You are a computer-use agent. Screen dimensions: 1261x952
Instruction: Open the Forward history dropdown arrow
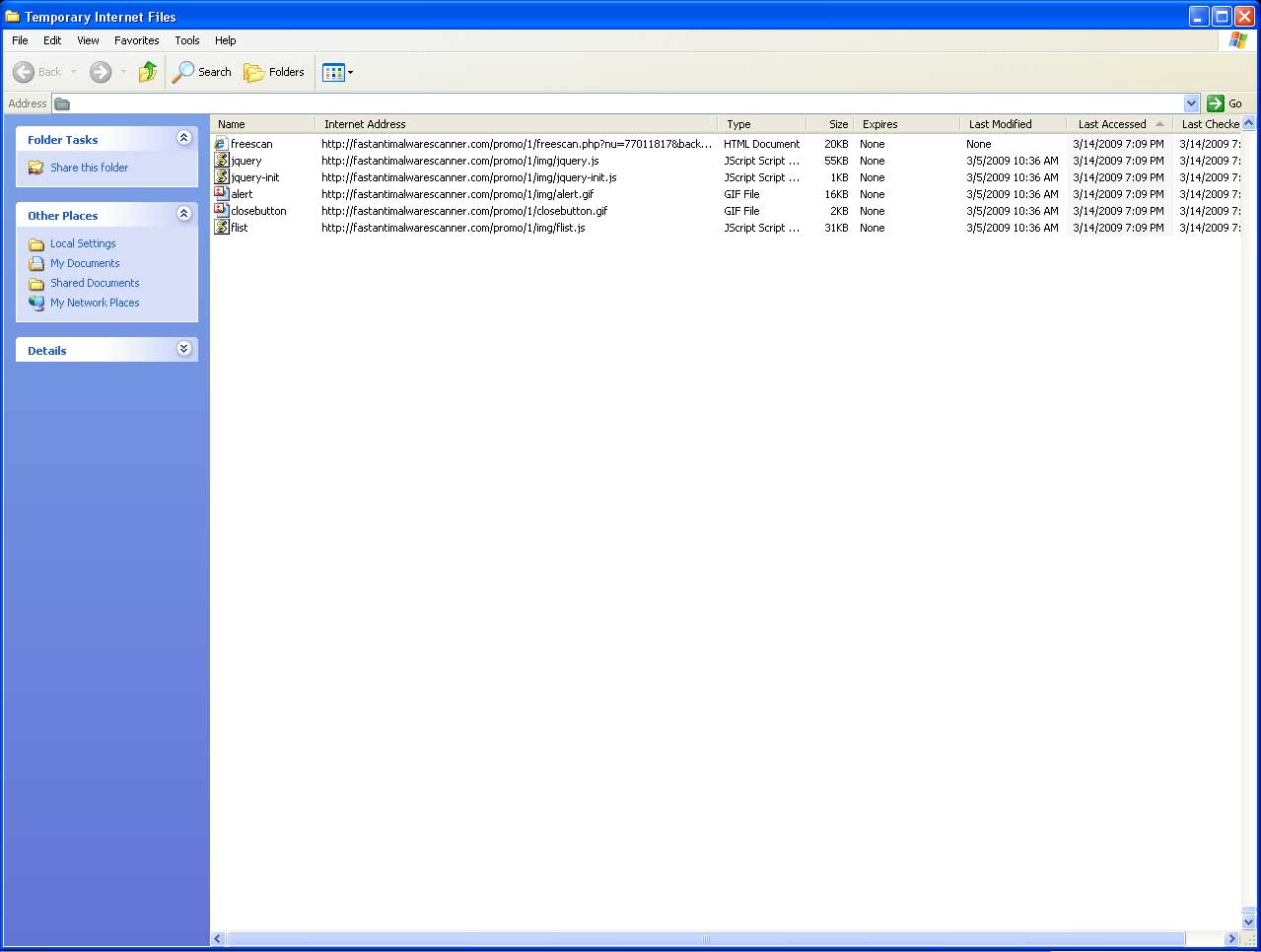[123, 72]
